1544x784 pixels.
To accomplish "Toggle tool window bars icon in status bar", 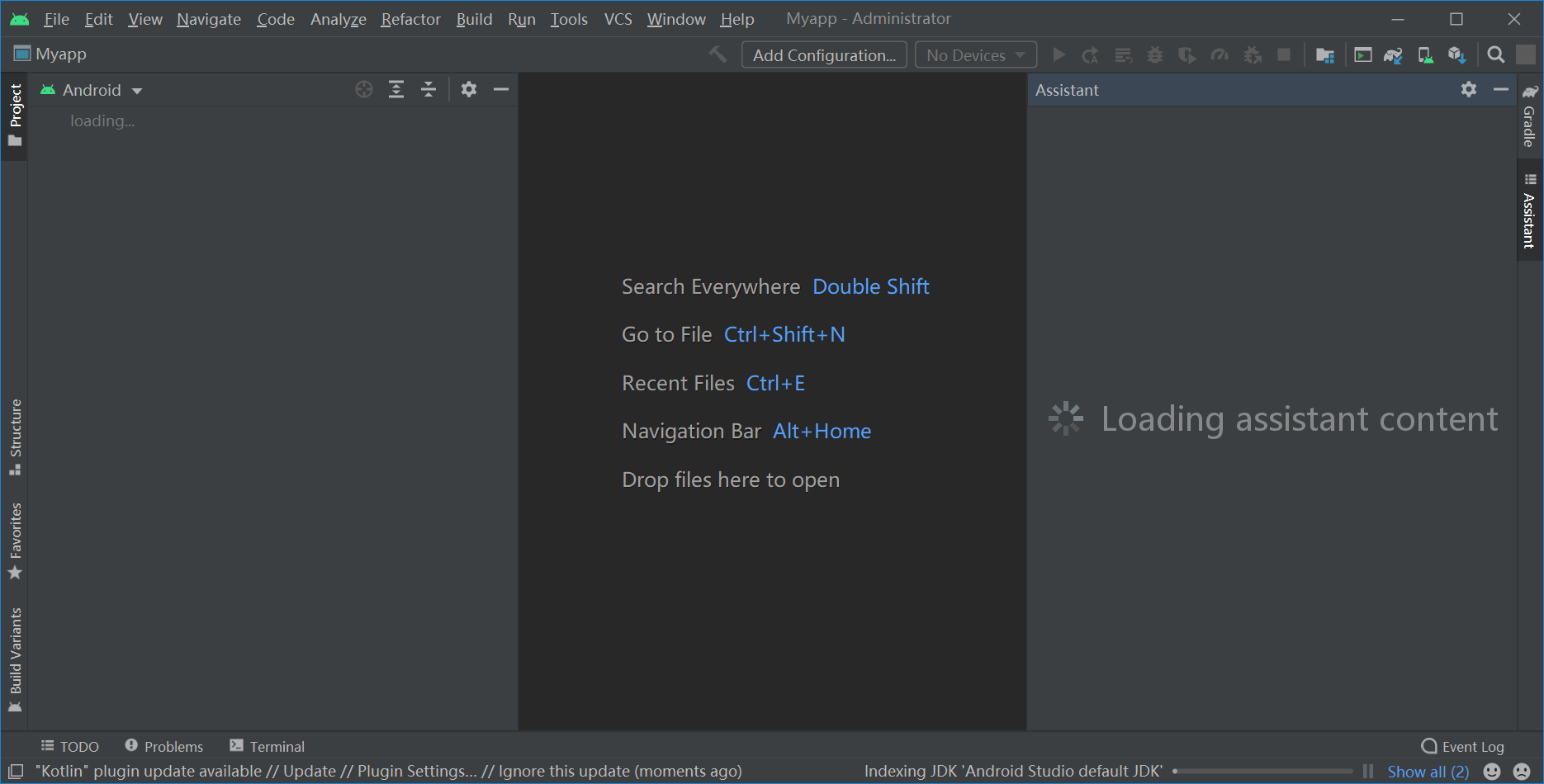I will tap(15, 772).
